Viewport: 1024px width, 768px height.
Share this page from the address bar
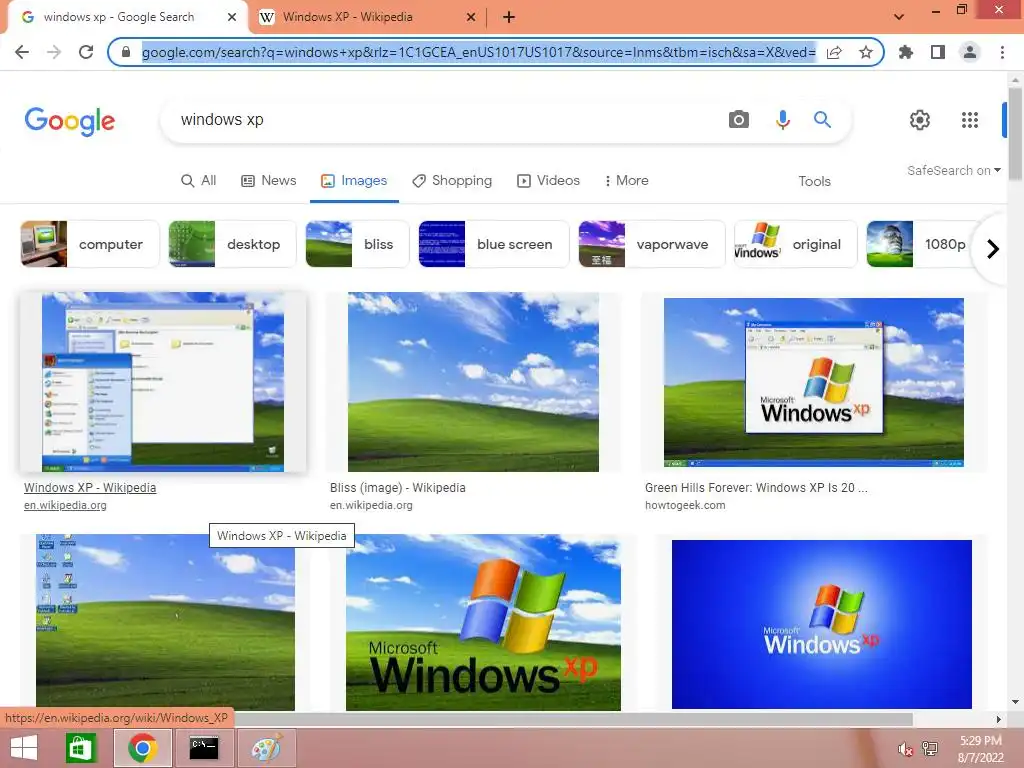[x=834, y=52]
